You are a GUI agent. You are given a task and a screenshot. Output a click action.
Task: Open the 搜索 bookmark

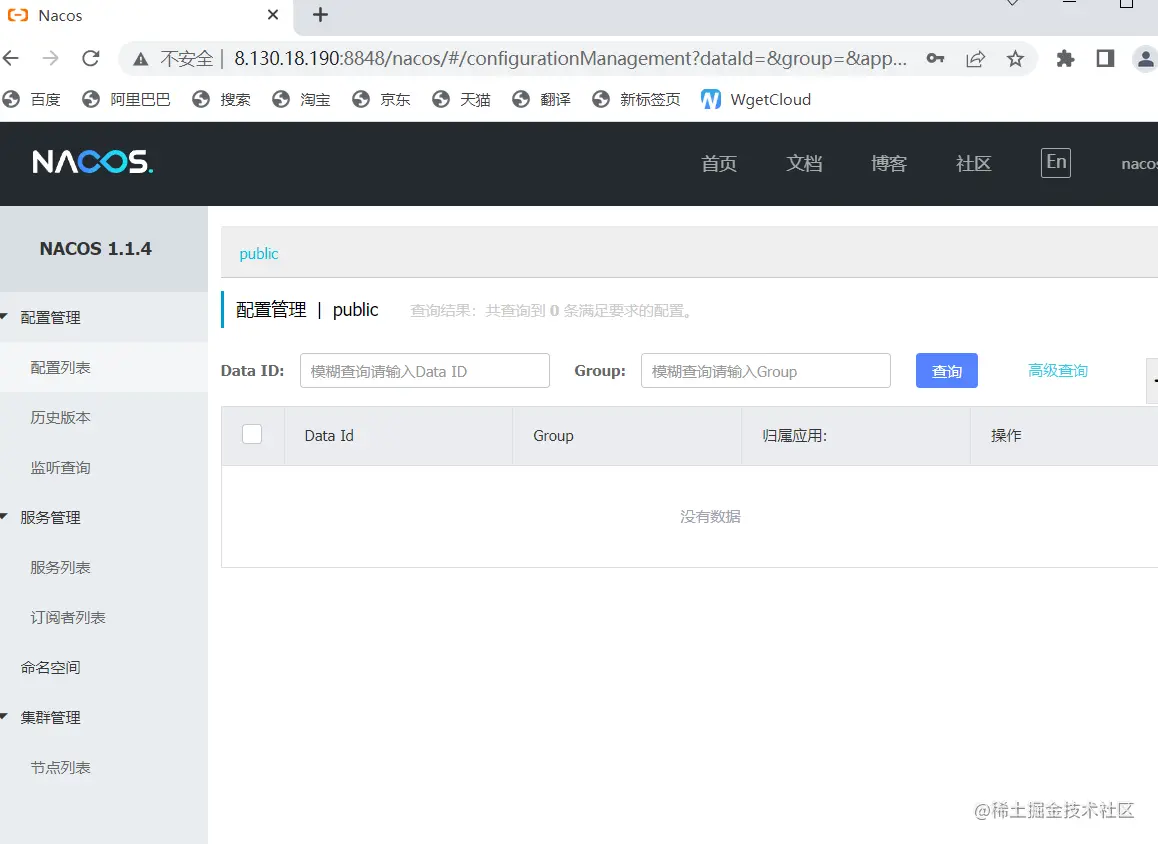[222, 100]
